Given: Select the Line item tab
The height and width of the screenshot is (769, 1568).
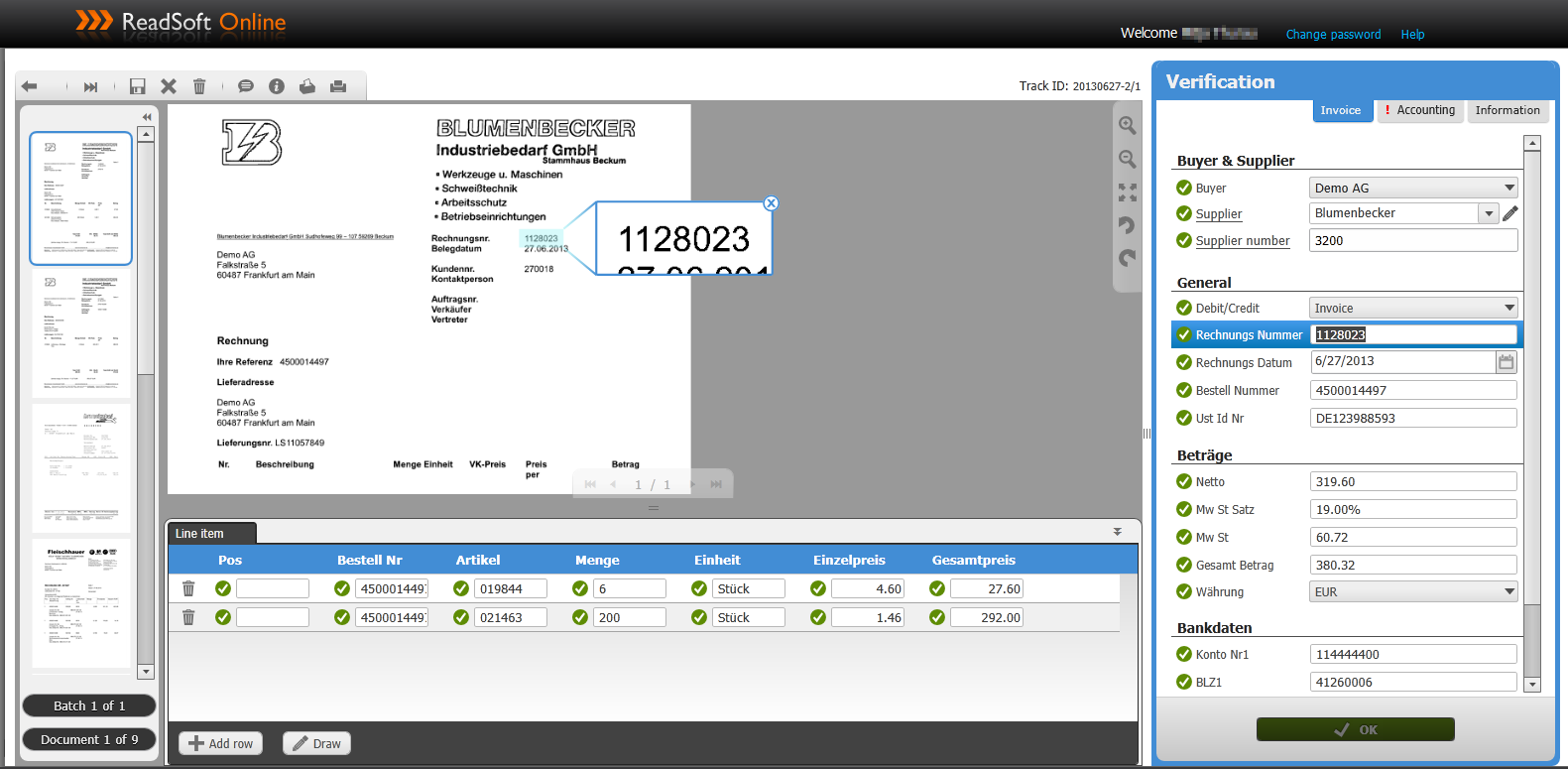Looking at the screenshot, I should [211, 533].
